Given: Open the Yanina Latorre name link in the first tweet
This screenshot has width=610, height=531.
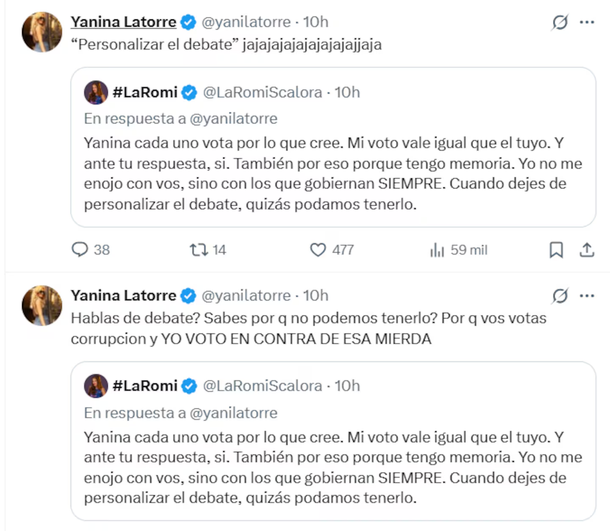Looking at the screenshot, I should pyautogui.click(x=123, y=22).
